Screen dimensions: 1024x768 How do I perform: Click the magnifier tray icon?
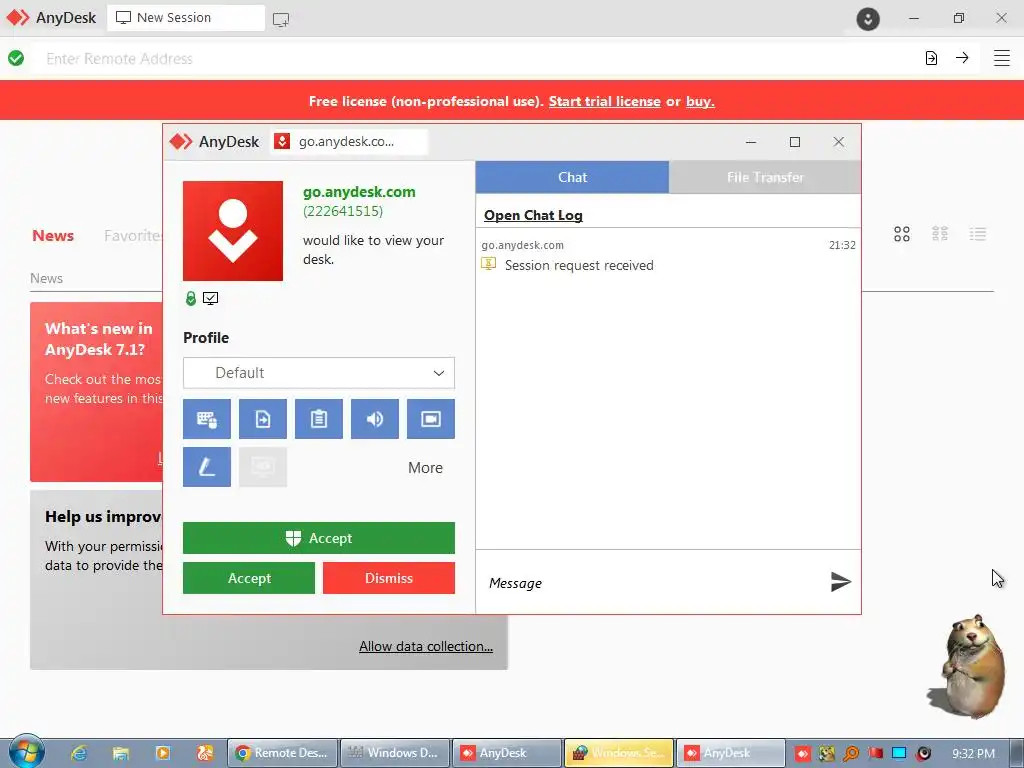(x=851, y=754)
